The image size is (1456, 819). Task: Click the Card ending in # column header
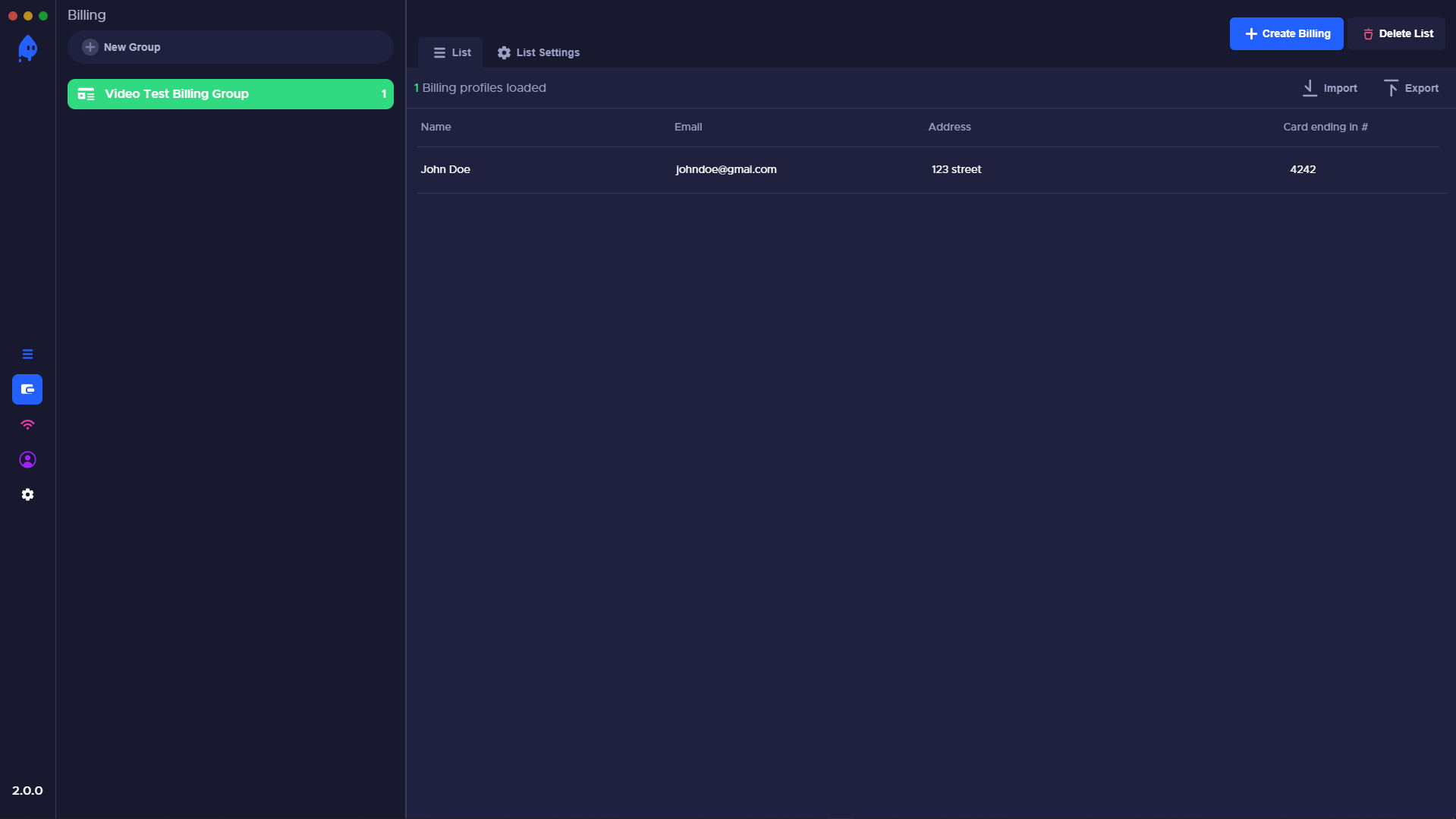tap(1325, 127)
